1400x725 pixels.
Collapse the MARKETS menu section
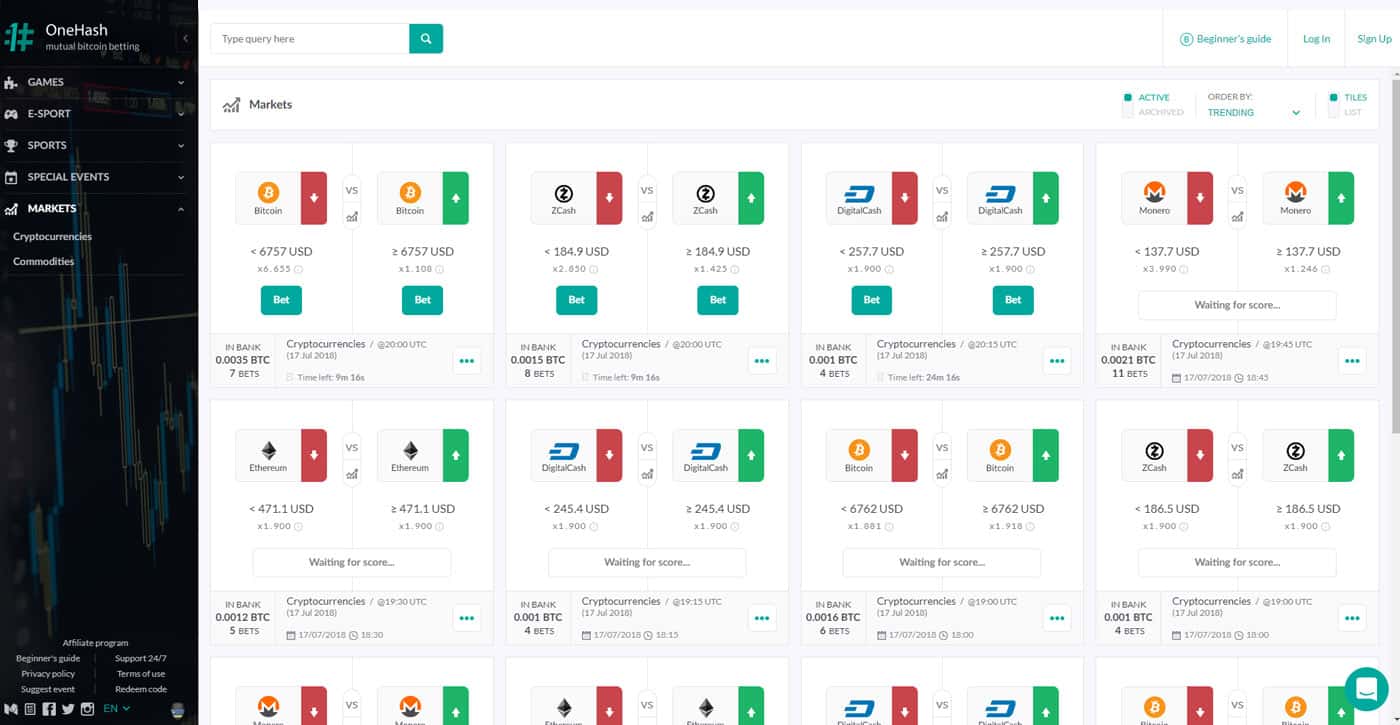point(94,208)
